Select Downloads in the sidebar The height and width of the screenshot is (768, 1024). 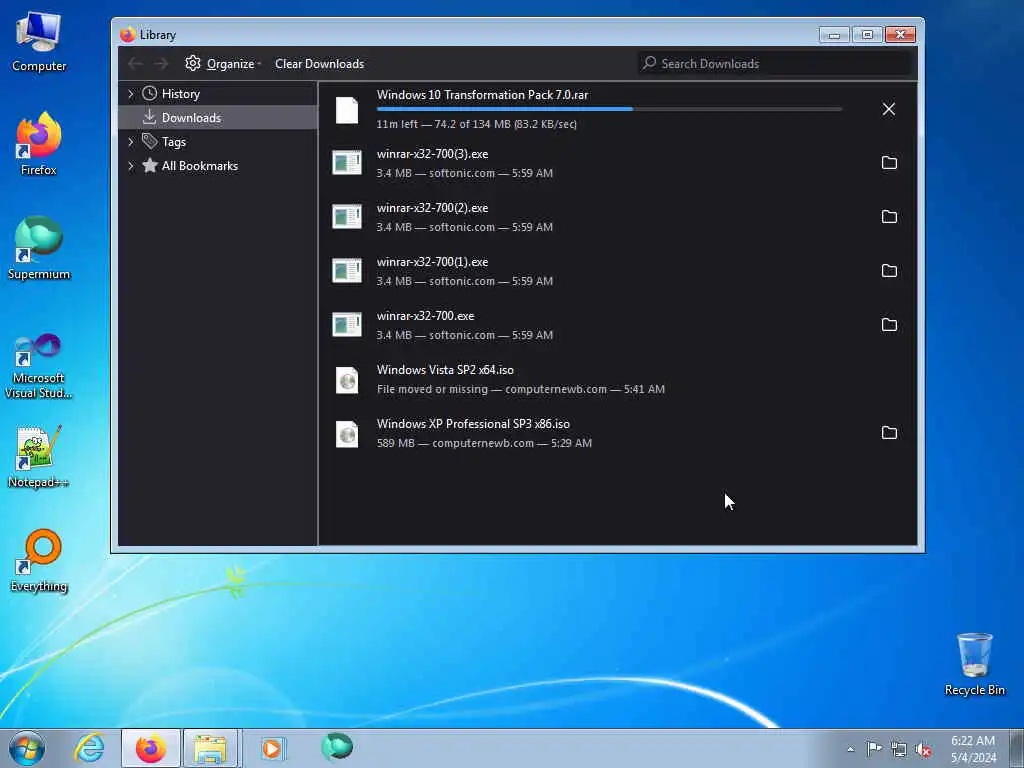(x=191, y=118)
